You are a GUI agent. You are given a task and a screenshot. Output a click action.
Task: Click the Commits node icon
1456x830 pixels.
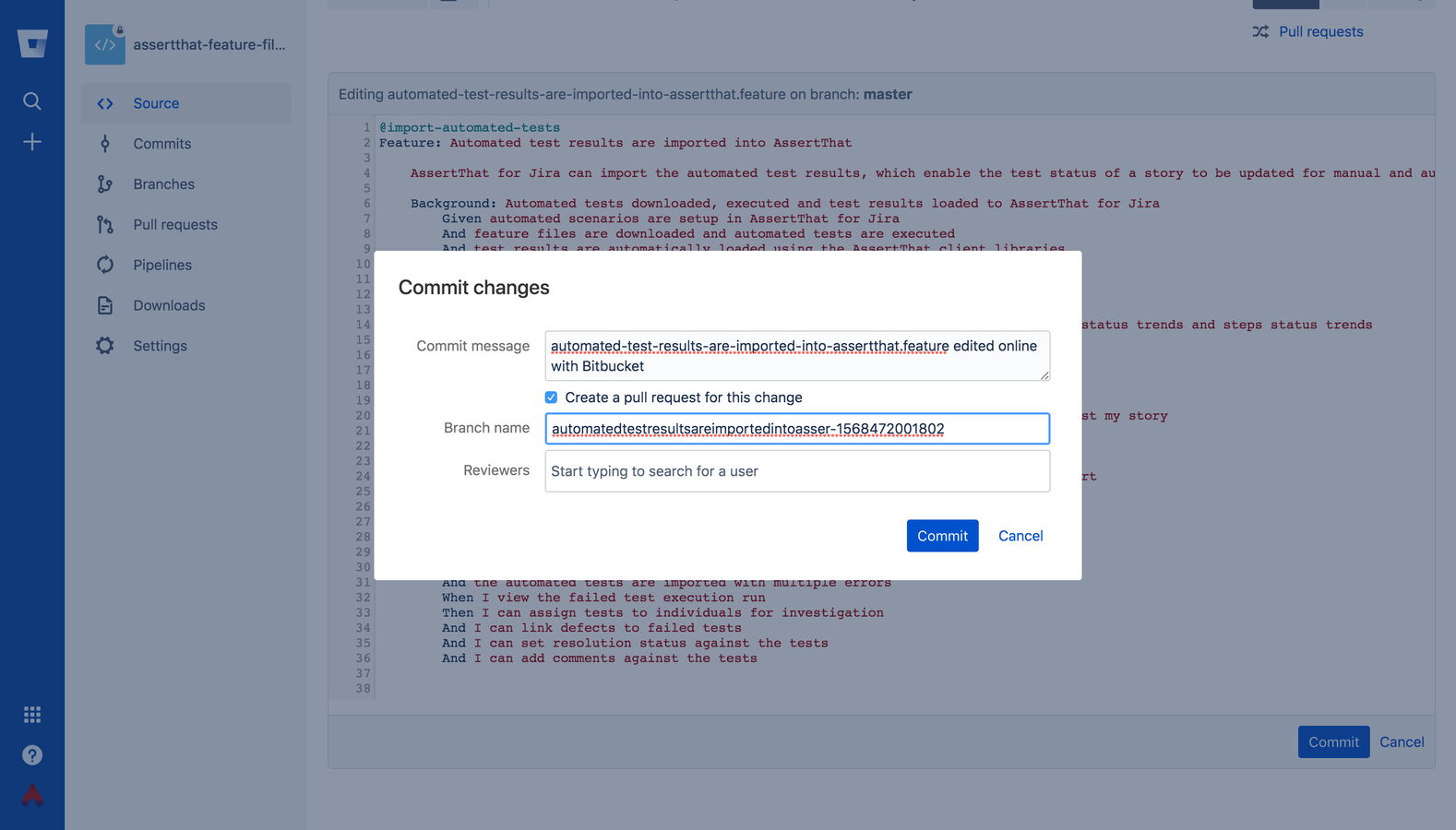point(105,144)
